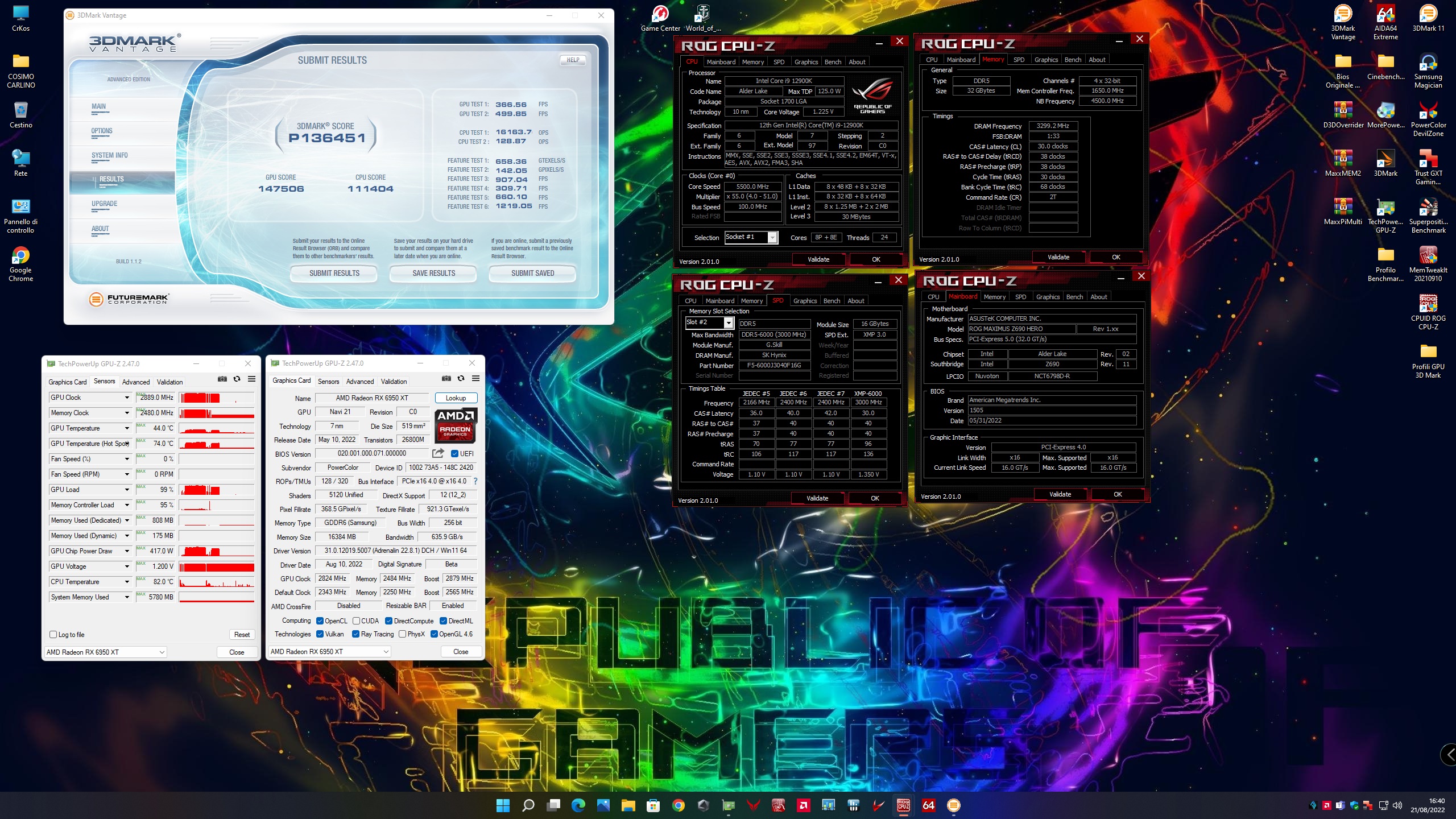Click the BIOS export share icon in GPU-Z
Screen dimensions: 1456x819
tap(438, 453)
